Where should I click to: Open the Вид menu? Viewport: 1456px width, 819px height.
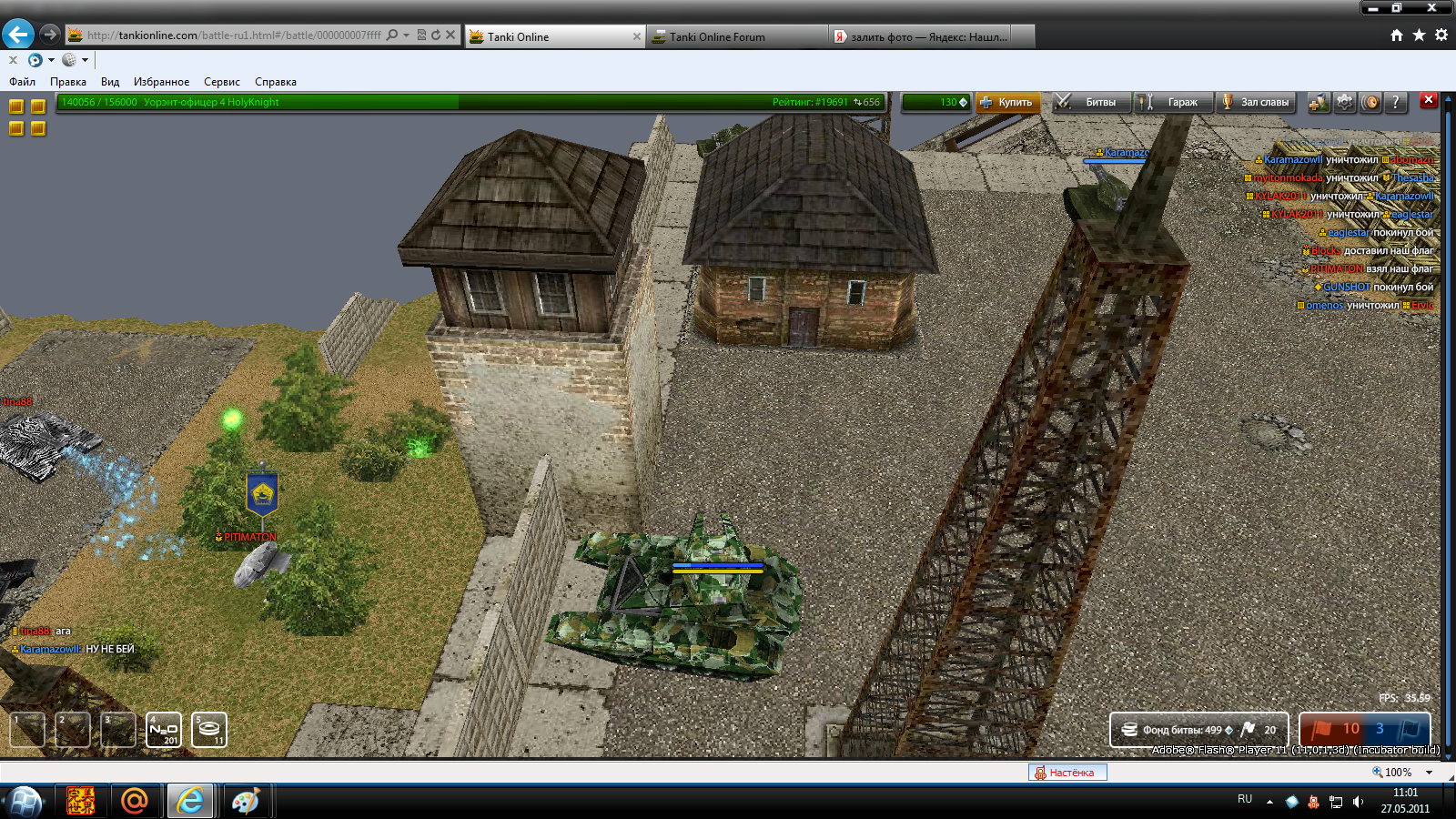110,82
